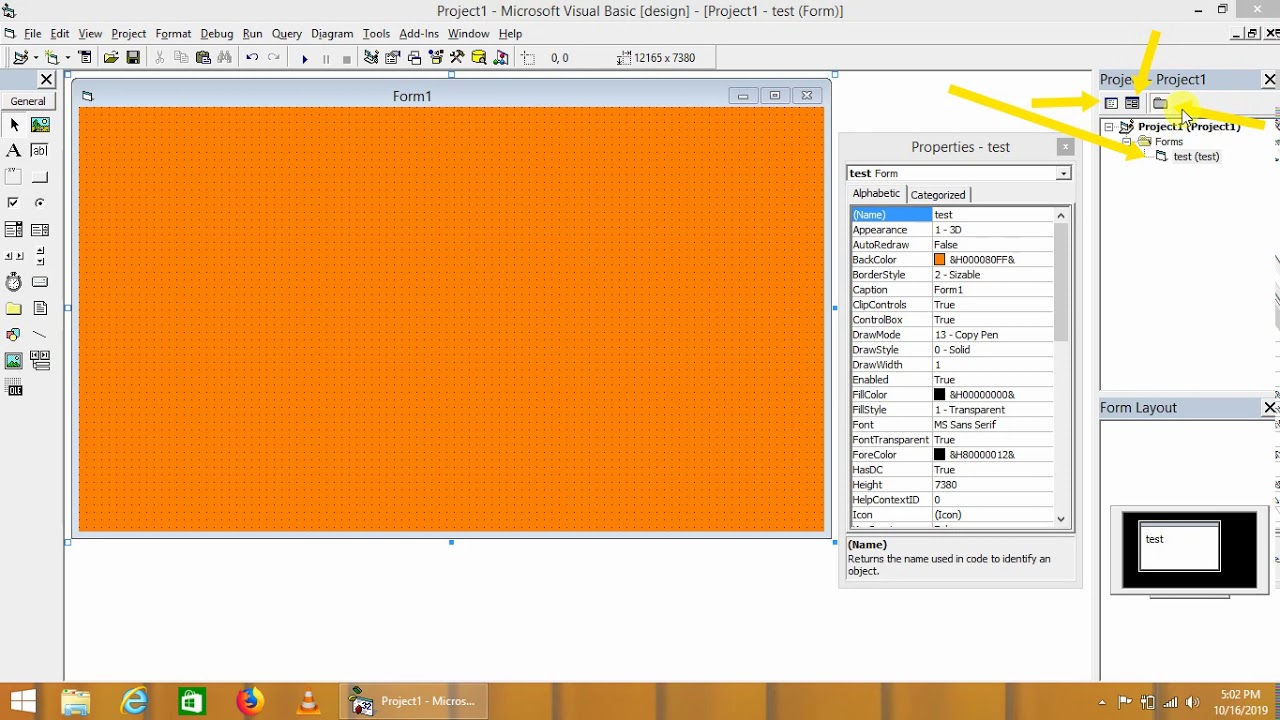Select the ComboBox control tool
Viewport: 1280px width, 720px height.
[x=14, y=230]
